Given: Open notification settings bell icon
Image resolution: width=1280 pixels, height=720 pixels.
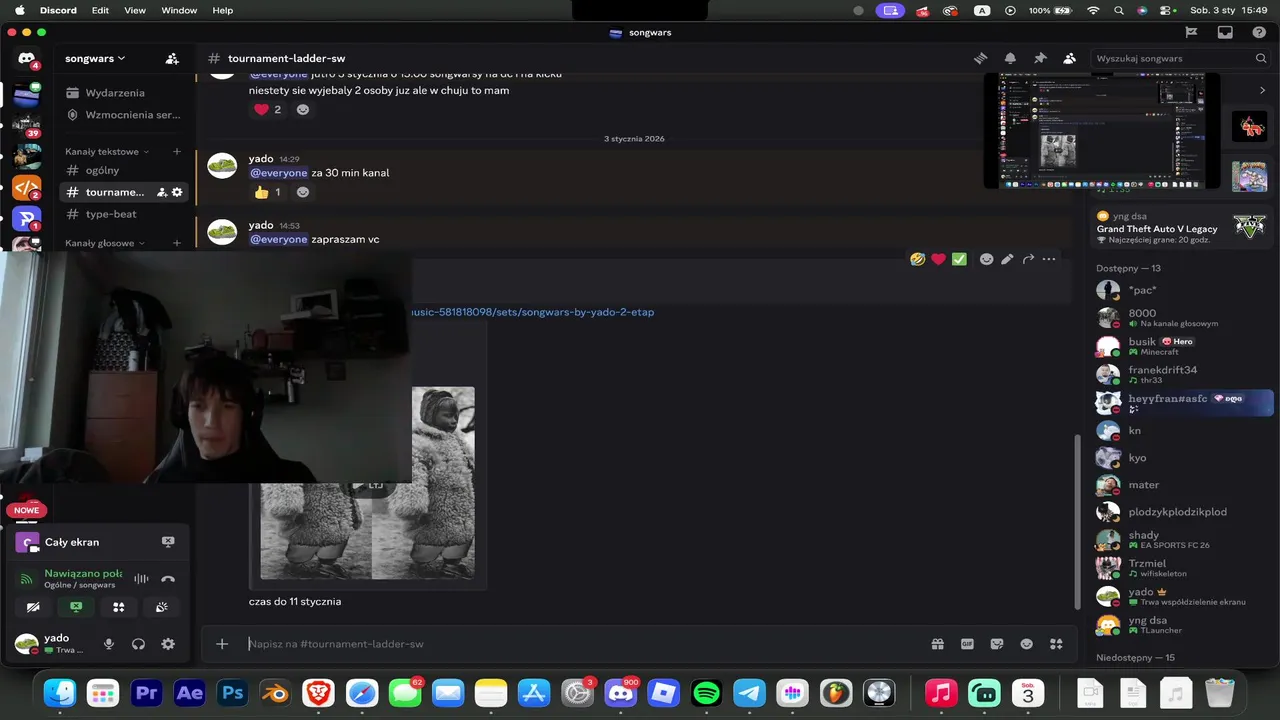Looking at the screenshot, I should (1010, 58).
